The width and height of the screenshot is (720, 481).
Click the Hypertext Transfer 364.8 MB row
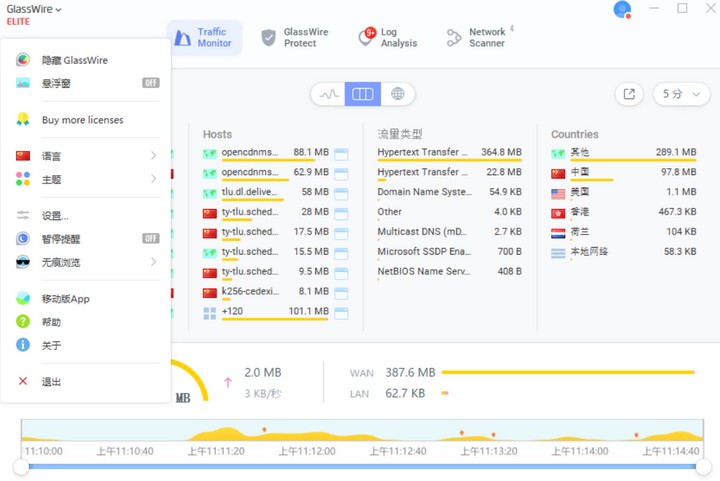point(449,153)
